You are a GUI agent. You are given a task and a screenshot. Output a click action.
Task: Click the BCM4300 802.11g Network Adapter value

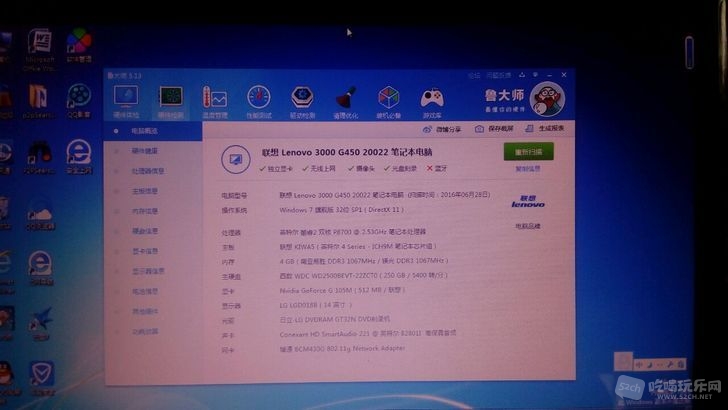point(342,348)
